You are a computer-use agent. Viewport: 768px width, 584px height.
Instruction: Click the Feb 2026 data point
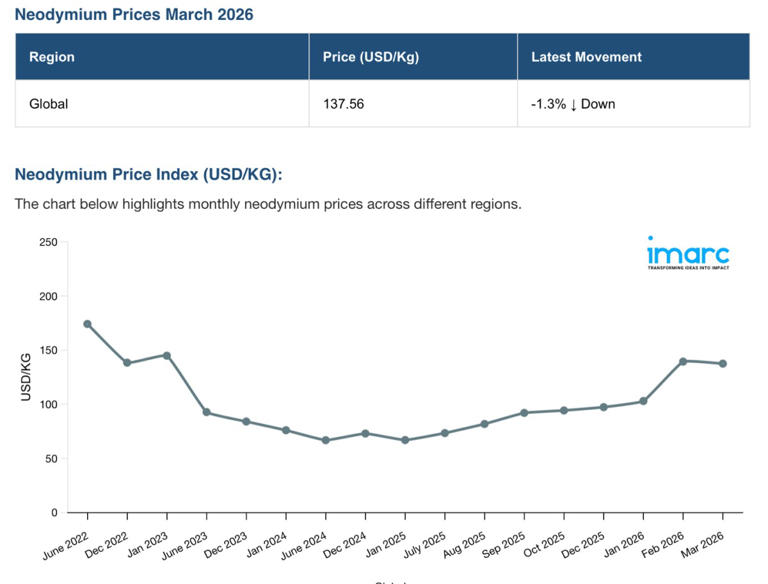coord(683,361)
